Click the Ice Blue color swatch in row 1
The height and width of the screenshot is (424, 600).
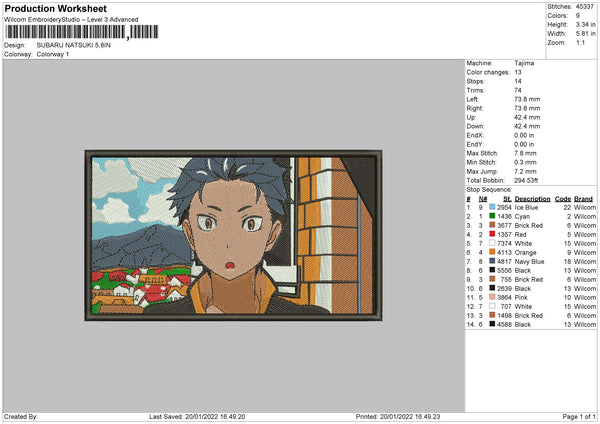coord(492,207)
